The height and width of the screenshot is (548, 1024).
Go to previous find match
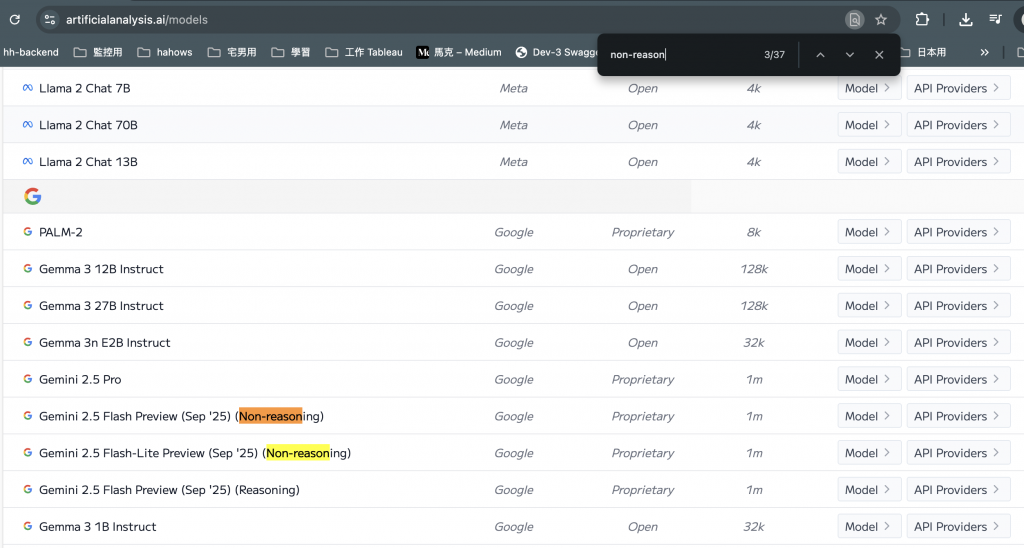click(x=820, y=55)
